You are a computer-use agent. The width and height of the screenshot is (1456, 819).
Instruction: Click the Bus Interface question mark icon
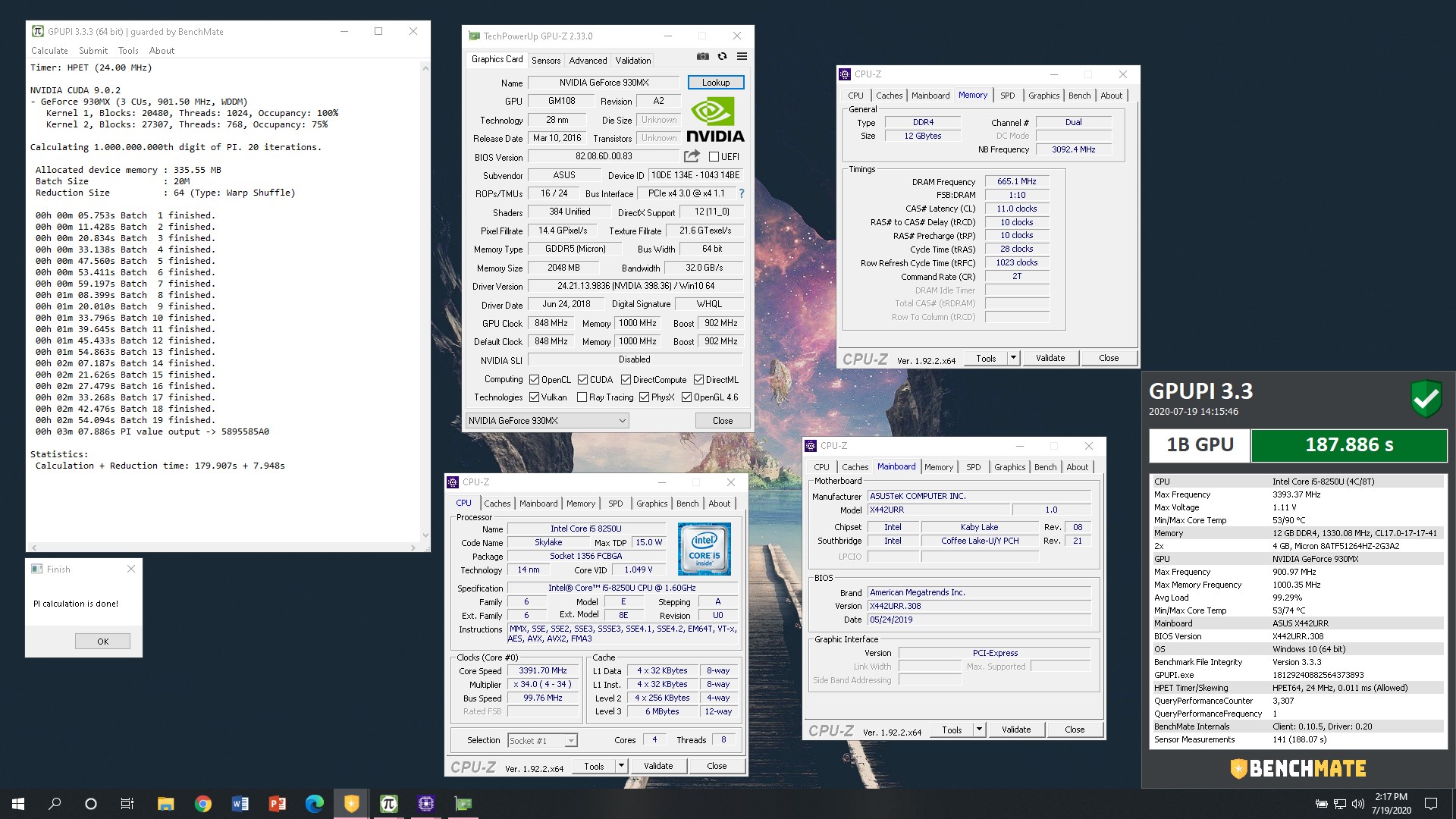coord(742,193)
